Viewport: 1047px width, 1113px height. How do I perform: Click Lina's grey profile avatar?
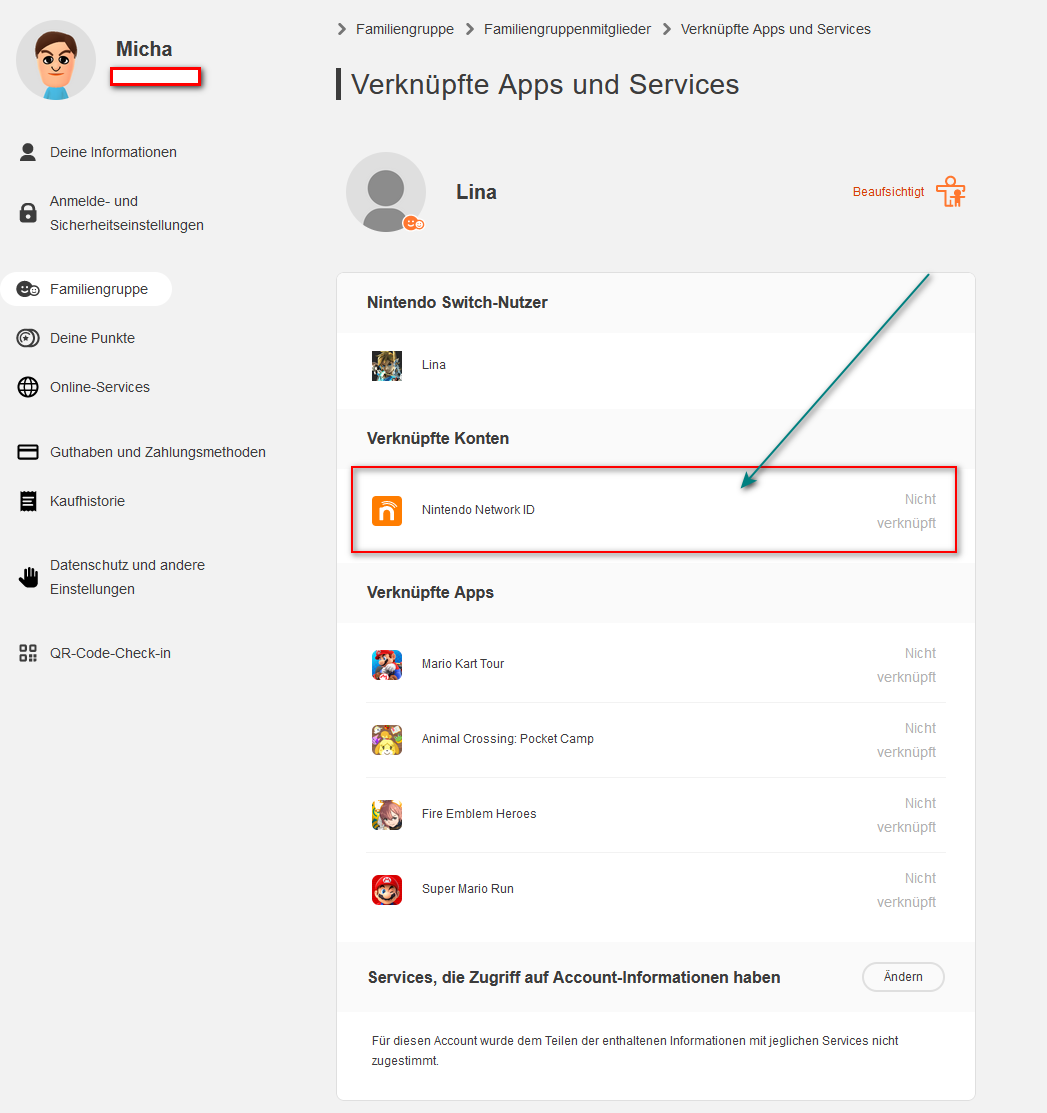pos(385,192)
